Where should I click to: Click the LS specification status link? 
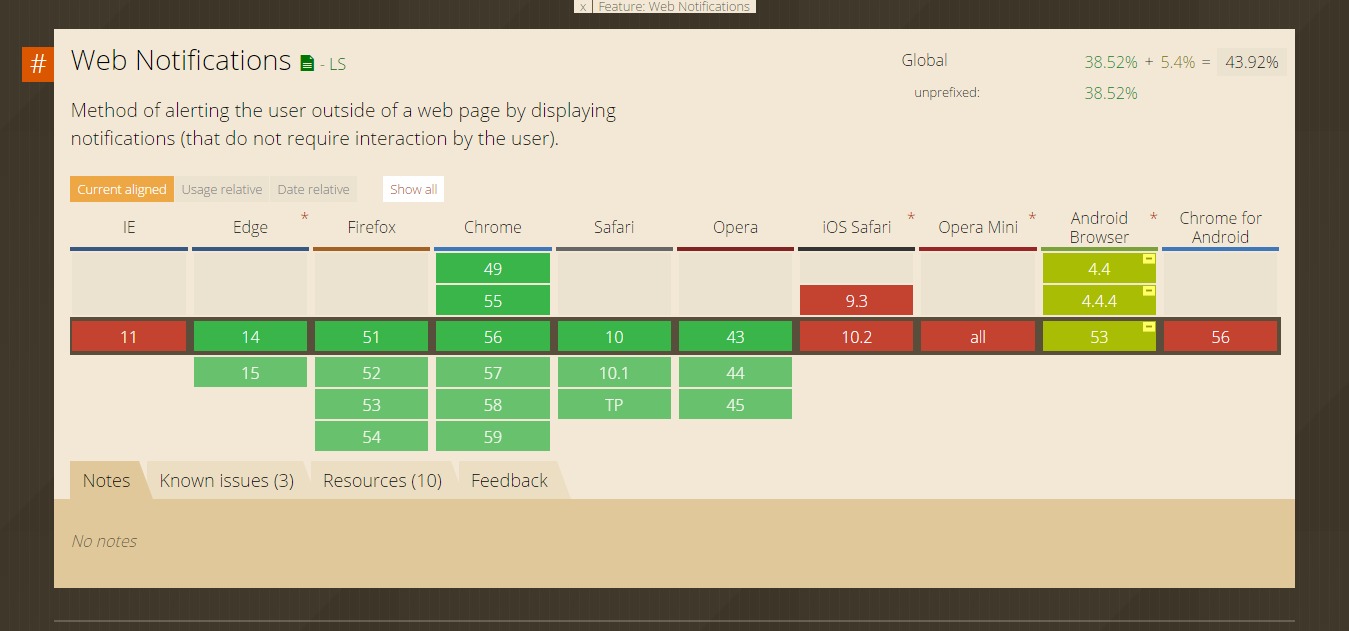click(337, 64)
